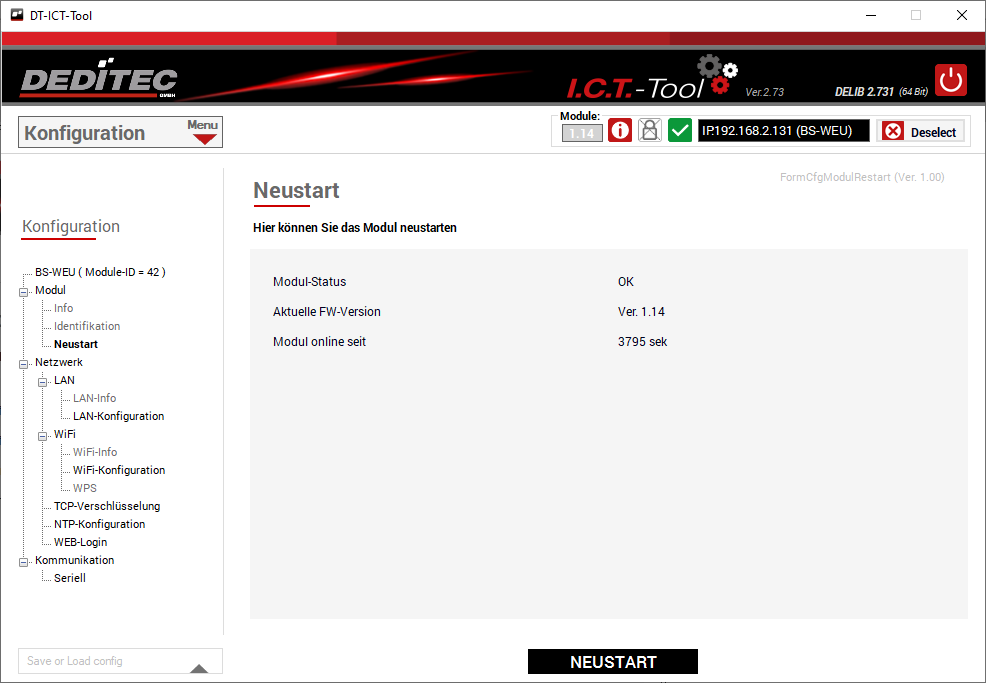Click the IP 192.168.2.131 module field

pos(783,131)
